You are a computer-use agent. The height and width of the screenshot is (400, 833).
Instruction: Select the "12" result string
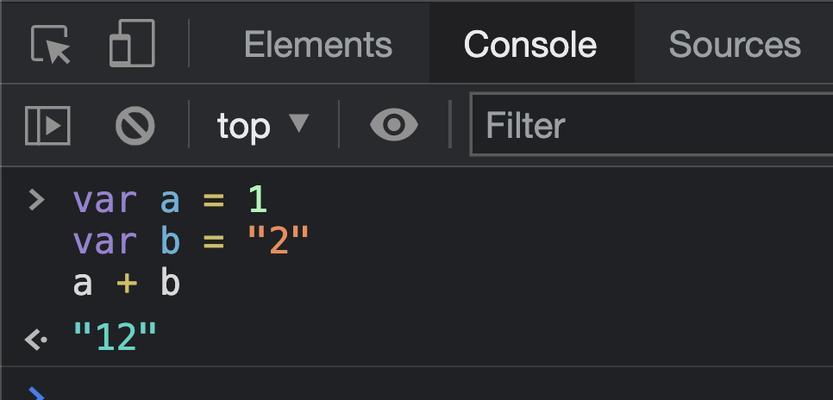point(115,337)
